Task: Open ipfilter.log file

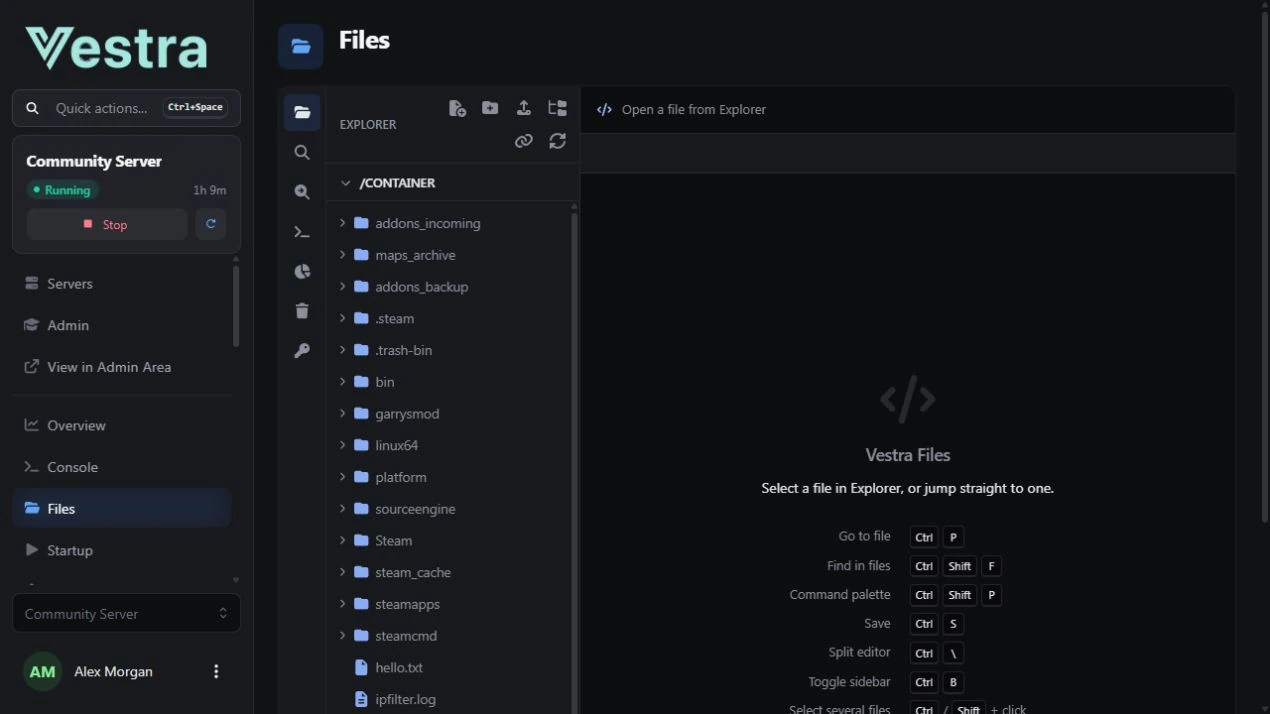Action: [450, 699]
